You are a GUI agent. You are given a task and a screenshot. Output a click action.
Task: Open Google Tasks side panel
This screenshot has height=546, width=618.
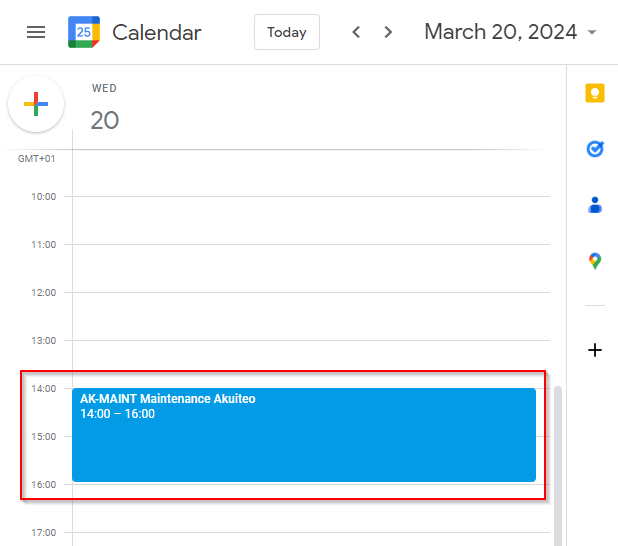coord(595,149)
